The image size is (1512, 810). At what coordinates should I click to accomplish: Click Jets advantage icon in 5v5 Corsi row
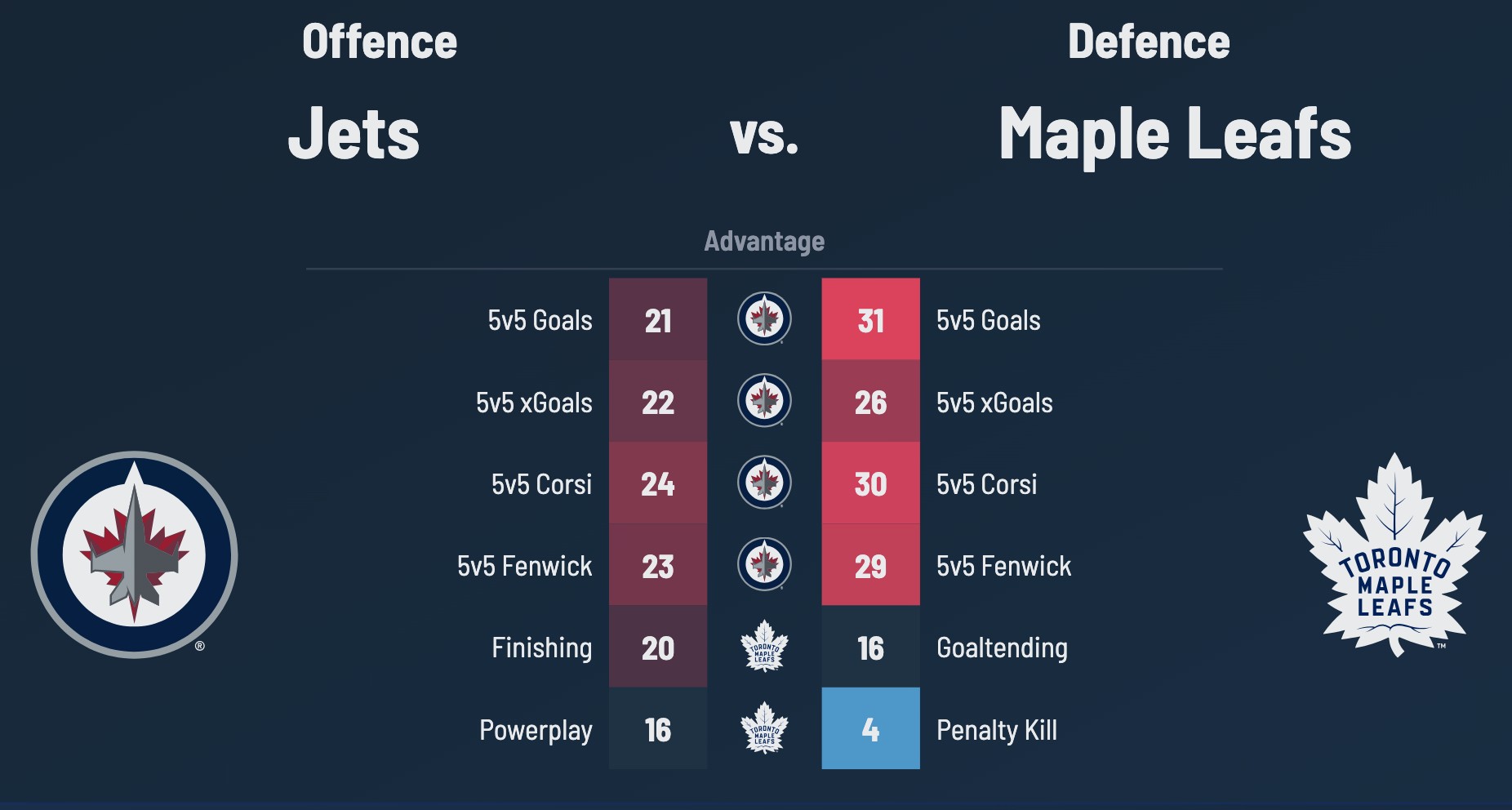[x=764, y=483]
